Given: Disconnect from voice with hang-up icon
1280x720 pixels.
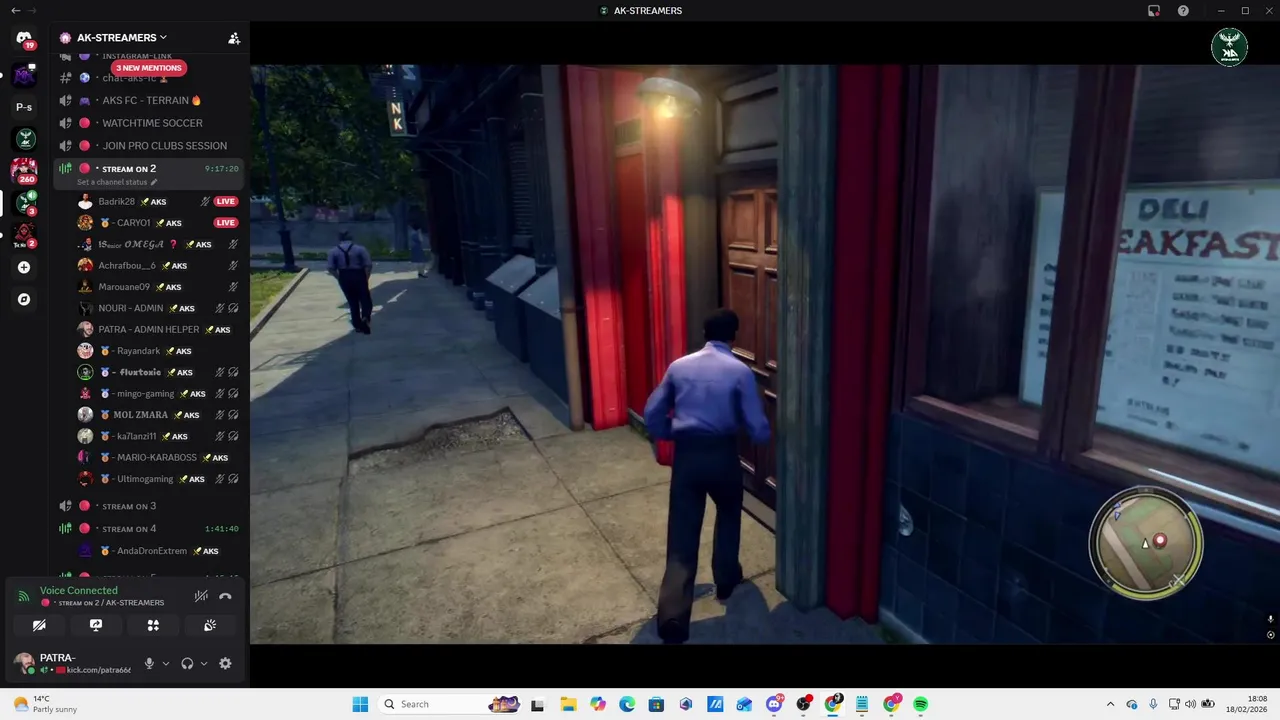Looking at the screenshot, I should pyautogui.click(x=225, y=596).
